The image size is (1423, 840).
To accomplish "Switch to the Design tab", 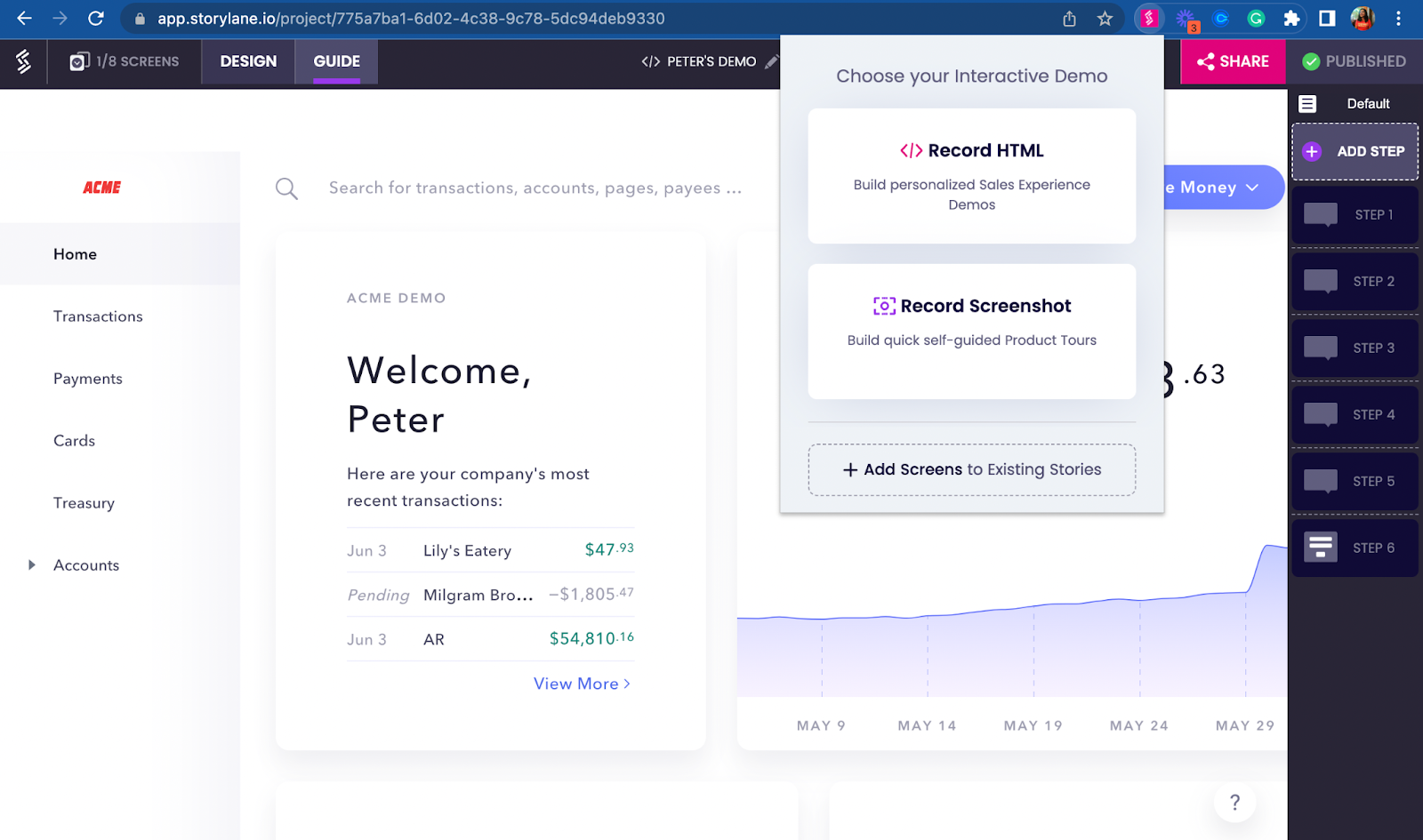I will [x=248, y=61].
